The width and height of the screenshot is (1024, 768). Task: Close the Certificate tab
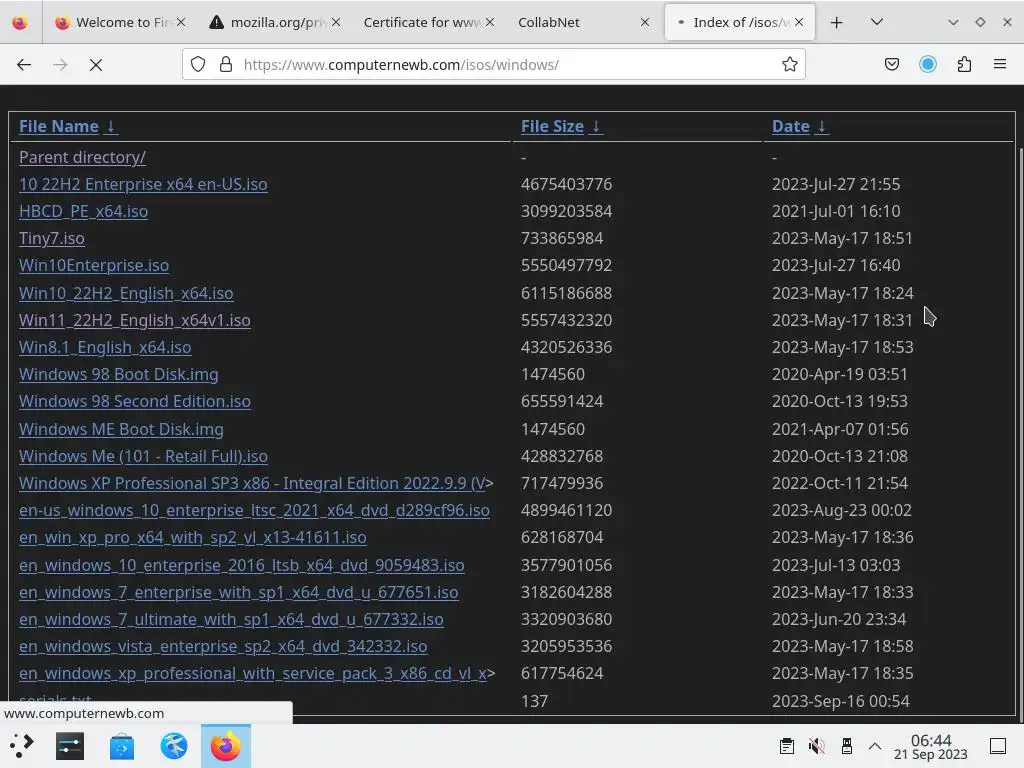490,22
